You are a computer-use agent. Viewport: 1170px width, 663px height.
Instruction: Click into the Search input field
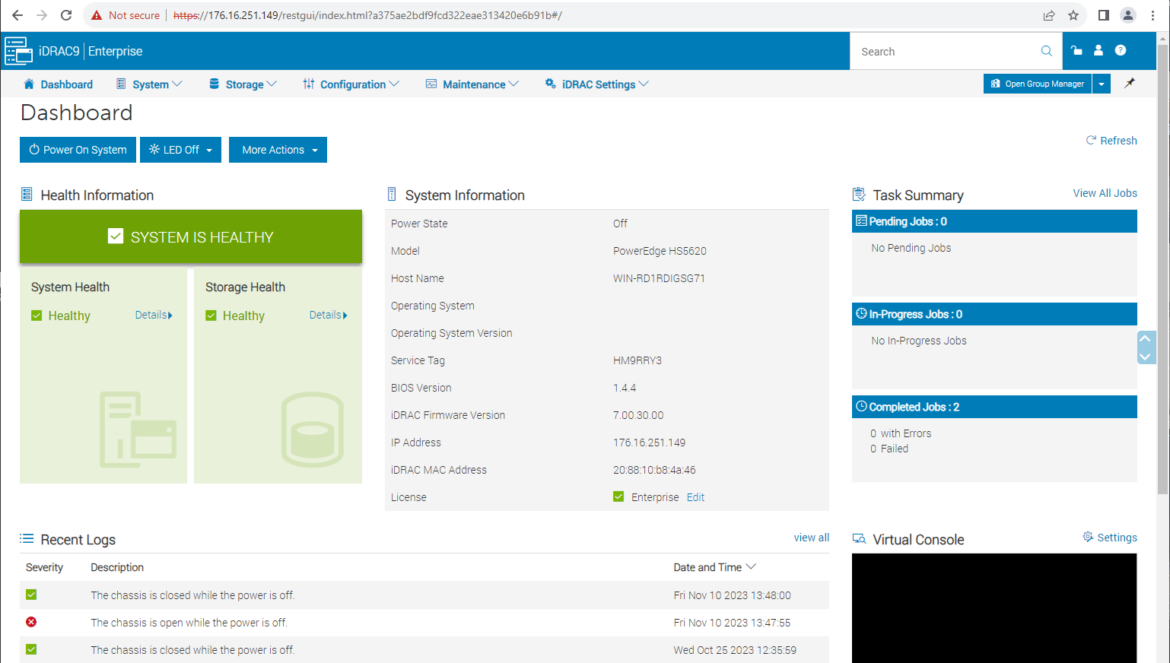948,51
